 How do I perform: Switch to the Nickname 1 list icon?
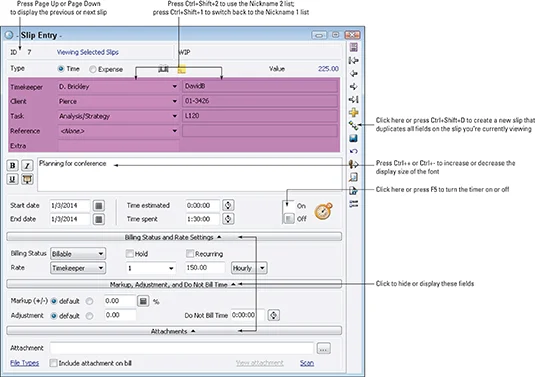coord(163,69)
